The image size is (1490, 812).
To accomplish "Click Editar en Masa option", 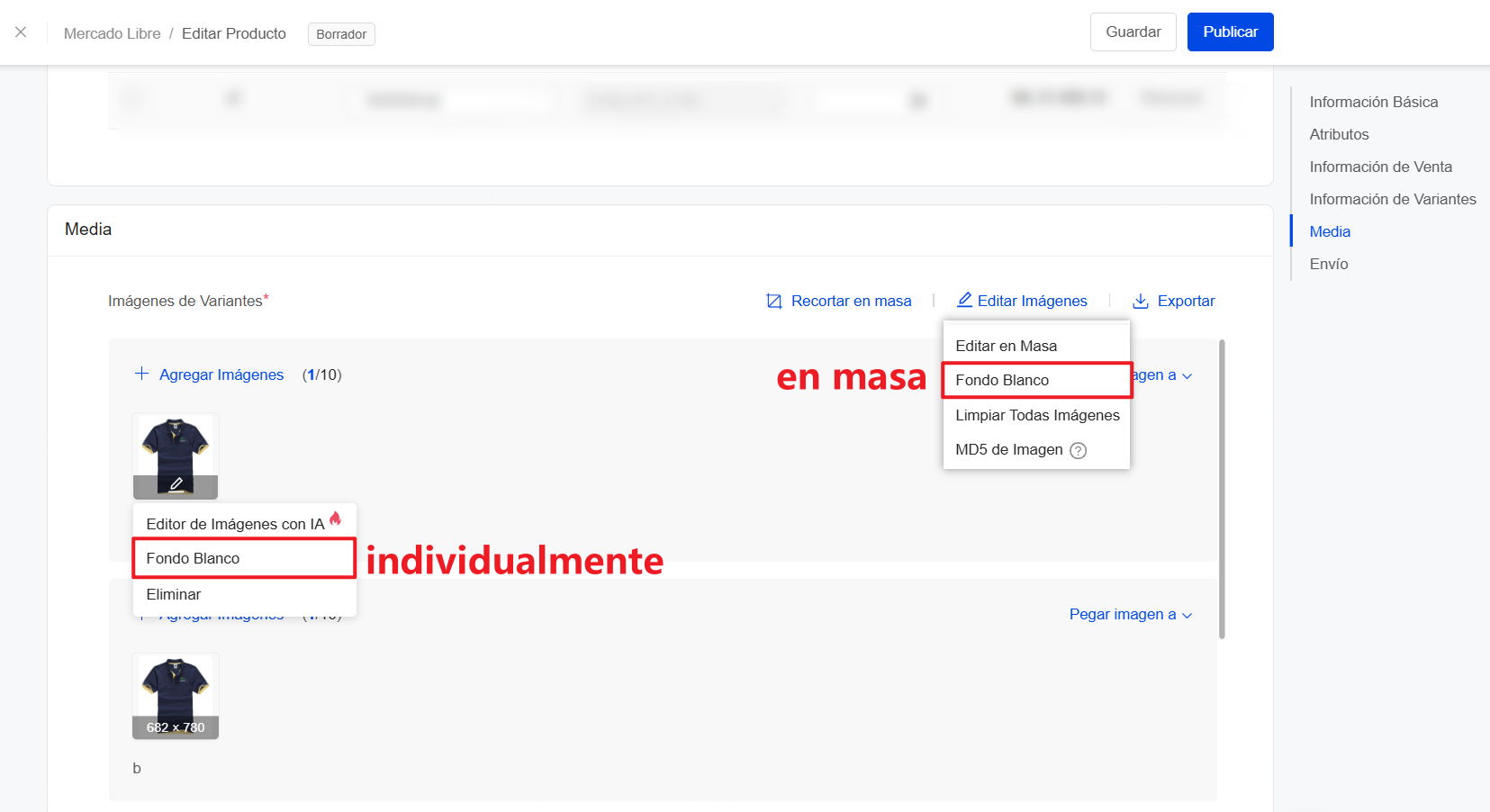I will pyautogui.click(x=1006, y=346).
